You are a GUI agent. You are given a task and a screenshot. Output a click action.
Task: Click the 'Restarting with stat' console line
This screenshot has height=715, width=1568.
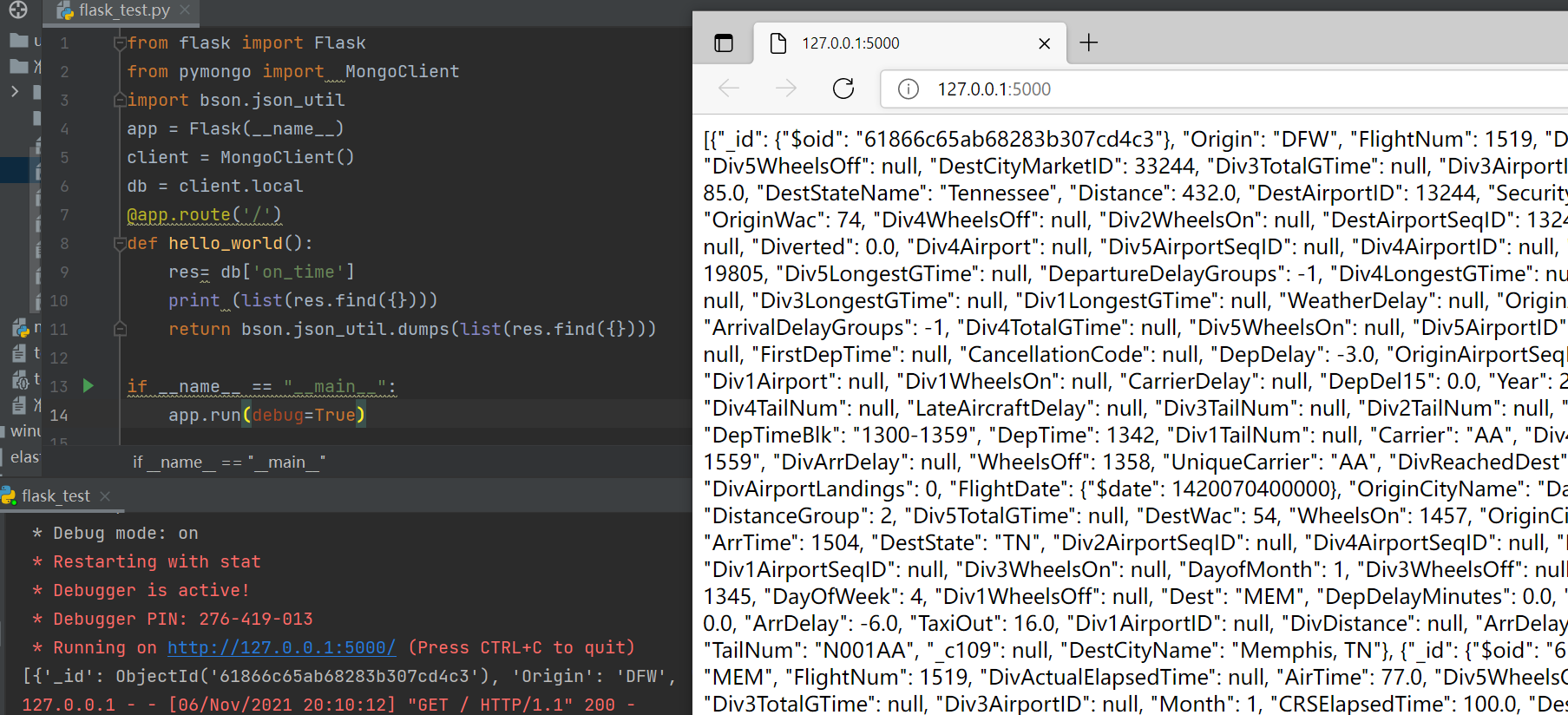147,561
